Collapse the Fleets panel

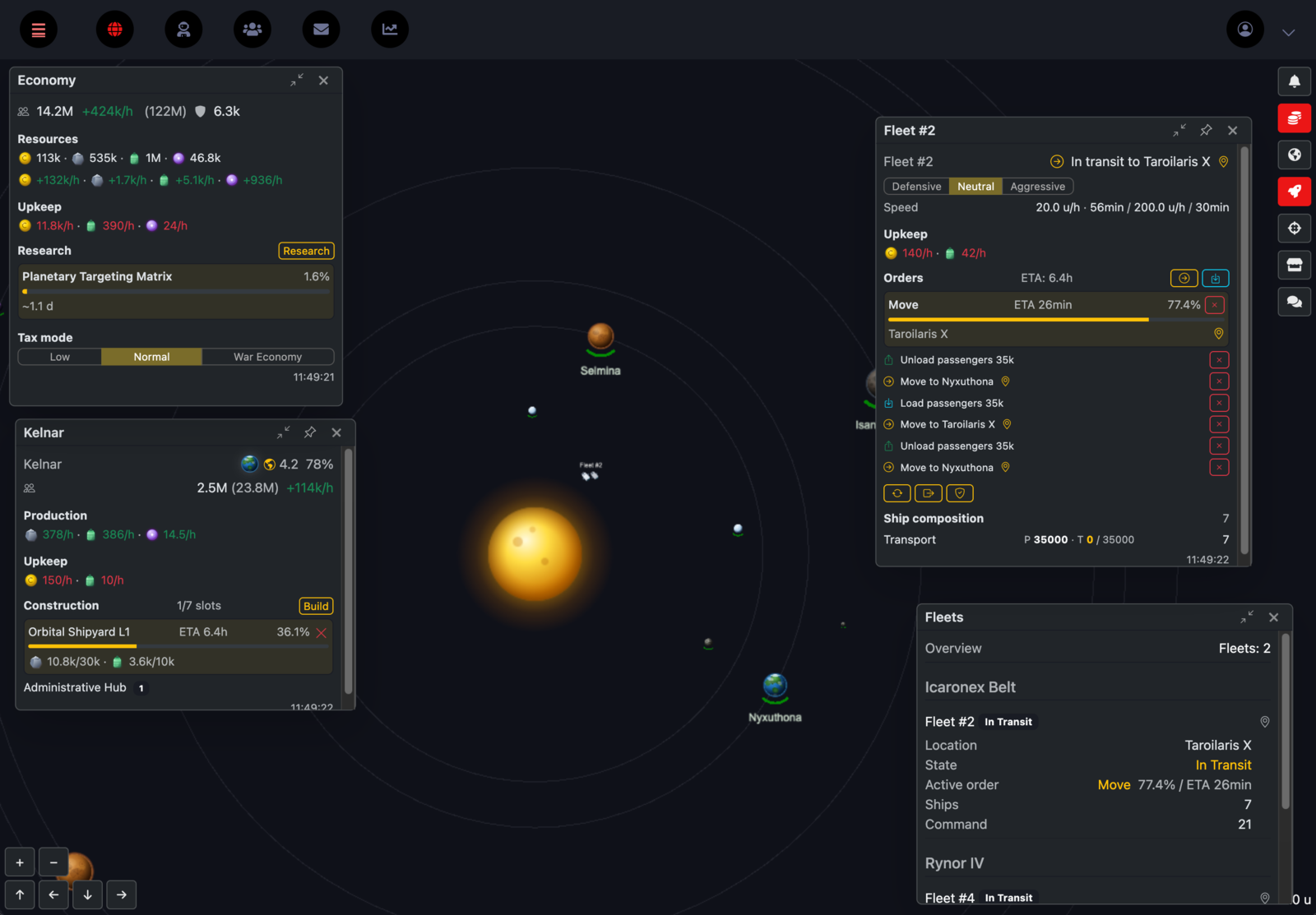click(x=1248, y=617)
